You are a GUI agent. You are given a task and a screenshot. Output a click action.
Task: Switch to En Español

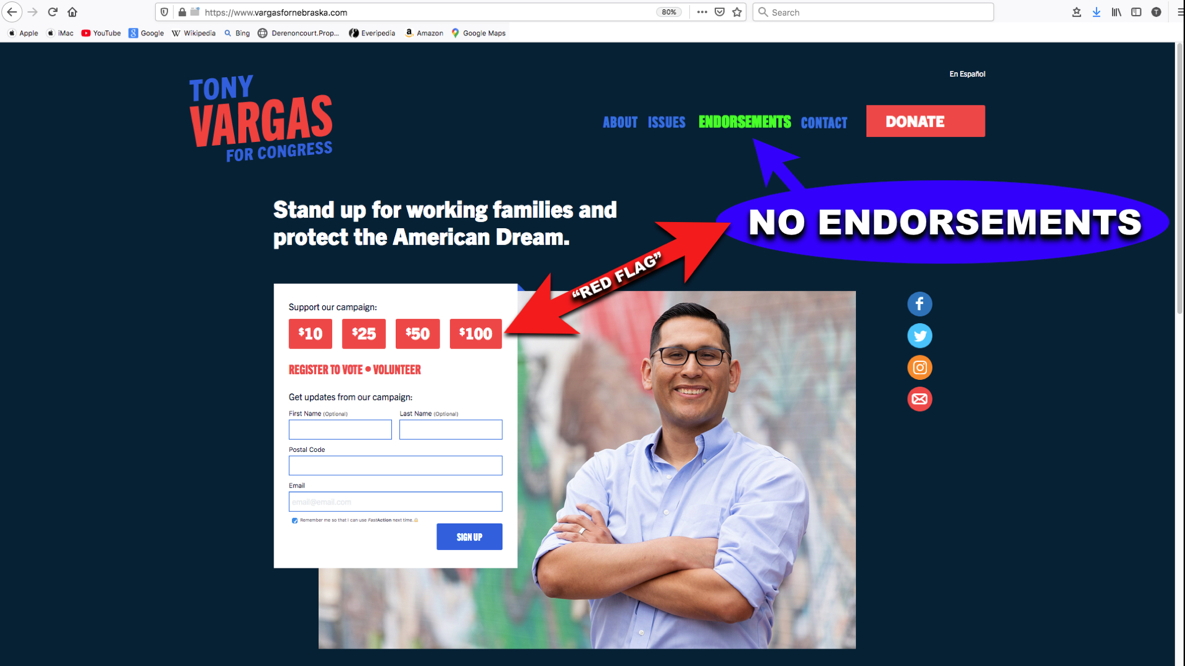pyautogui.click(x=967, y=74)
